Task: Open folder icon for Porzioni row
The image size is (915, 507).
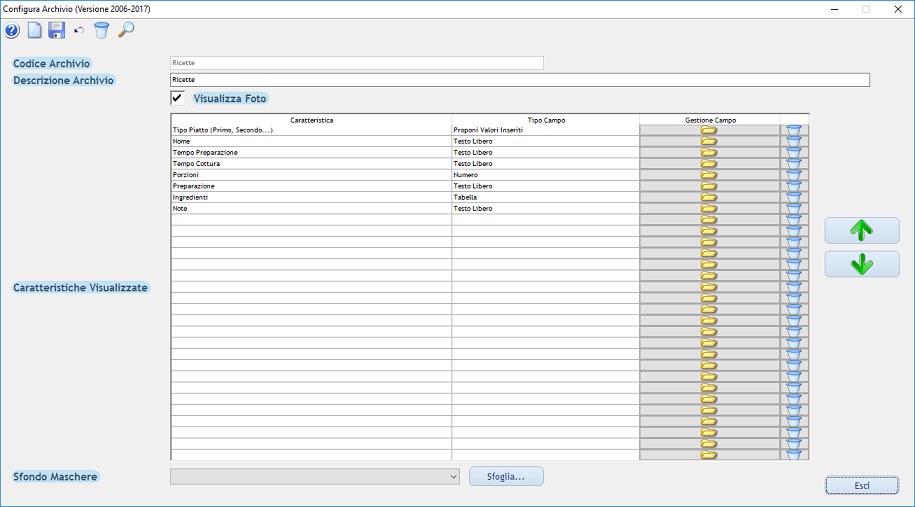Action: (709, 174)
